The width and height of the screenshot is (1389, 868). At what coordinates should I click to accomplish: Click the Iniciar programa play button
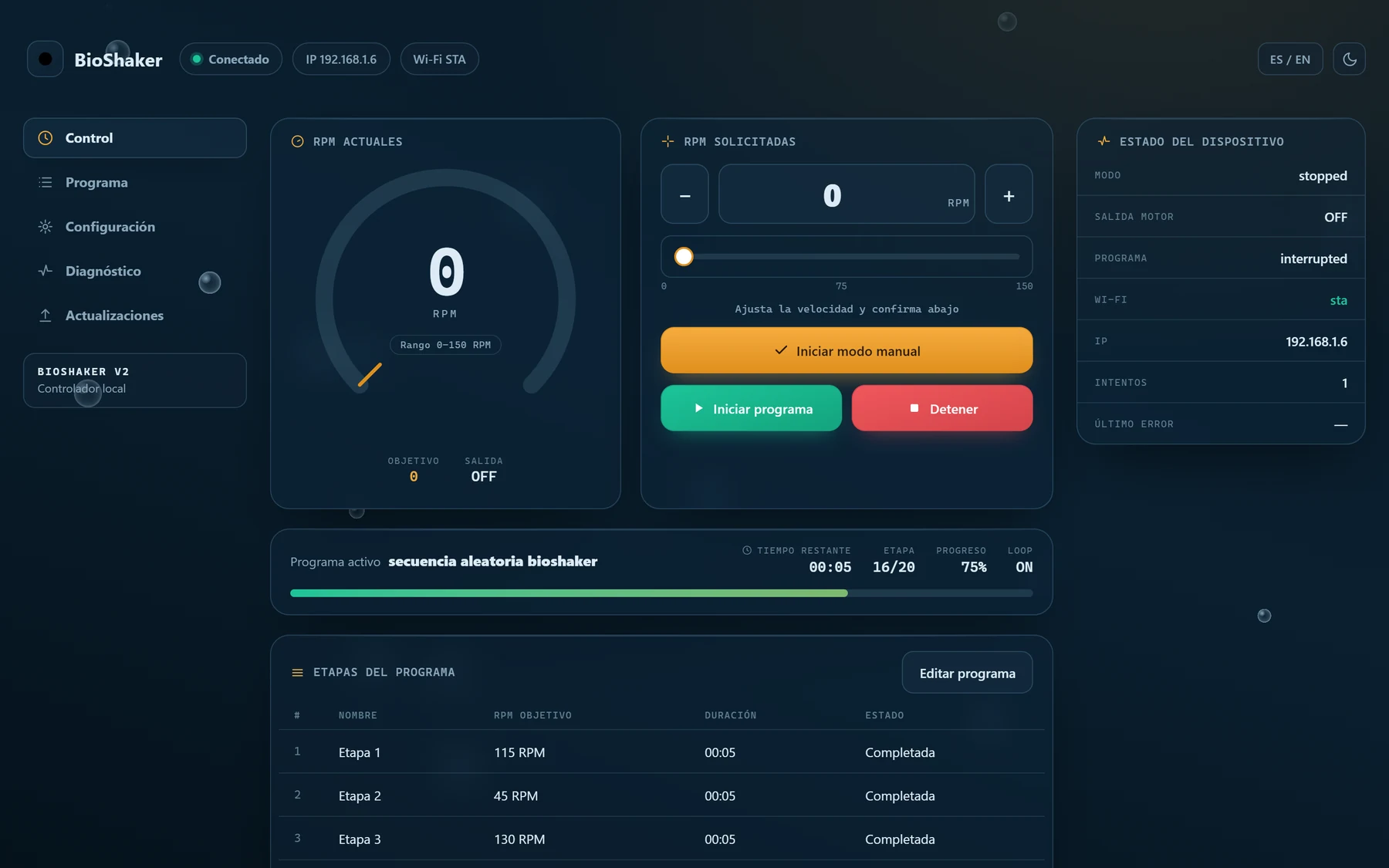pyautogui.click(x=751, y=408)
